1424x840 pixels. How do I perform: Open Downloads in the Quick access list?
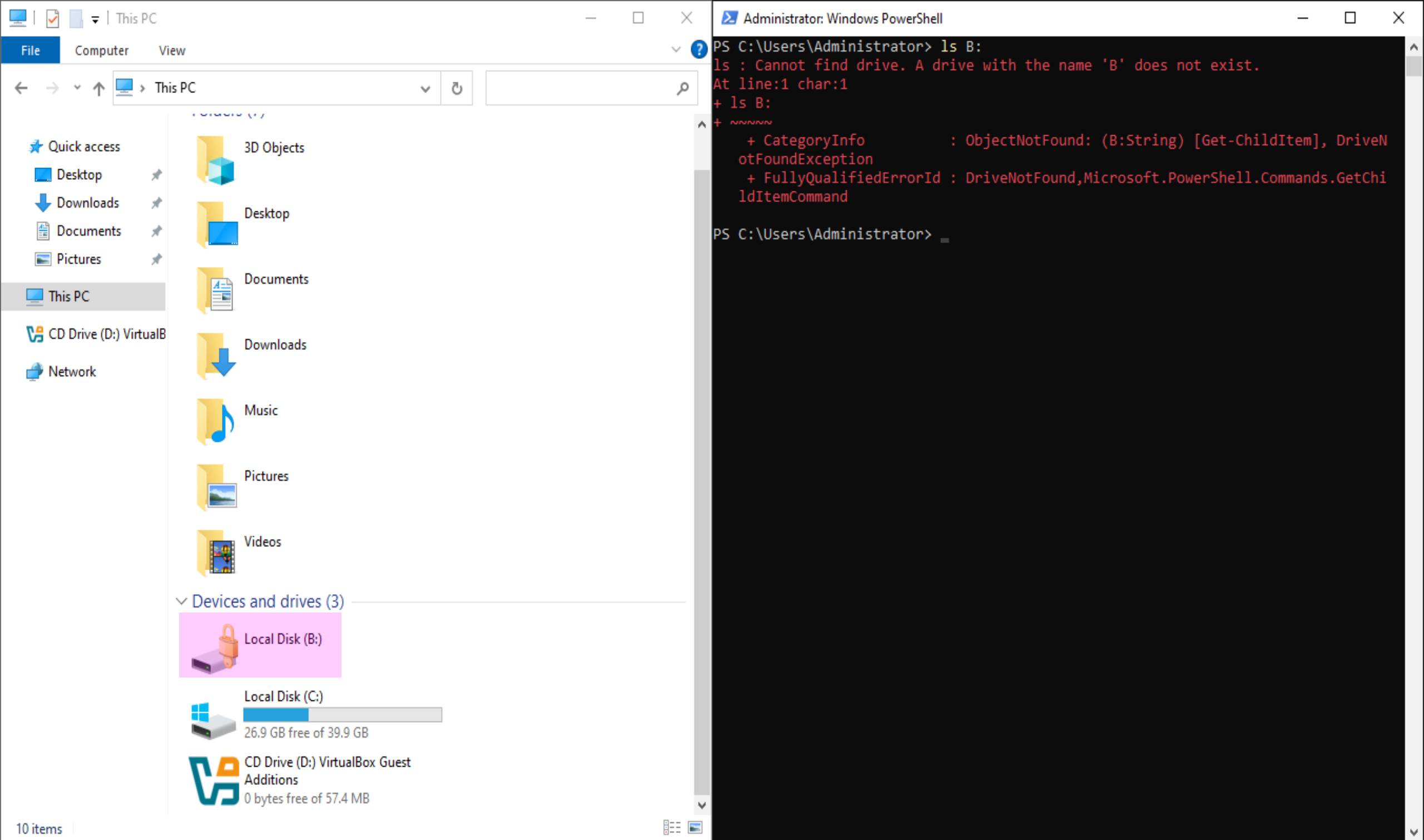pyautogui.click(x=88, y=202)
